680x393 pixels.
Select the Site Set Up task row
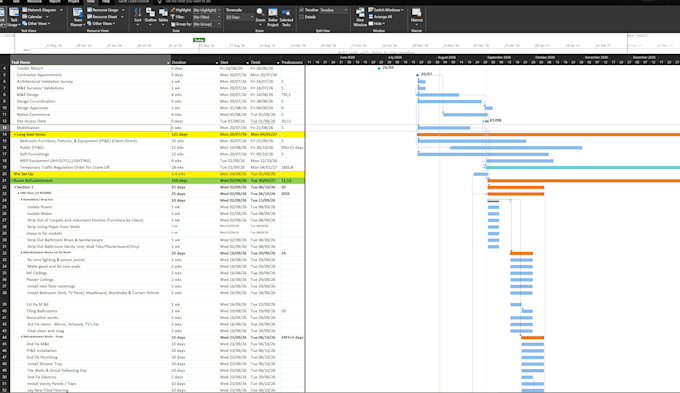(157, 174)
